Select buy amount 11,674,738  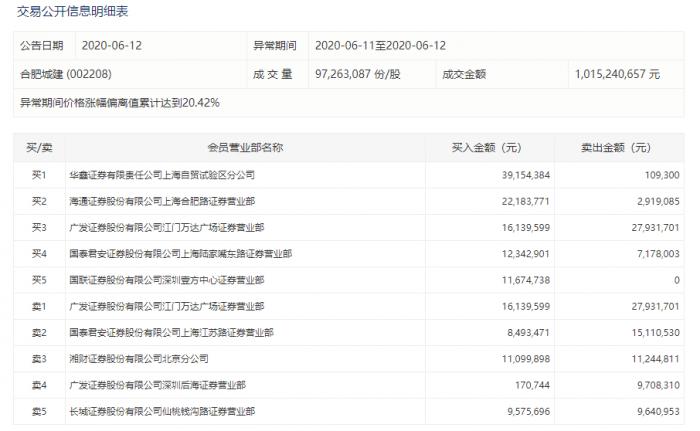tap(525, 280)
